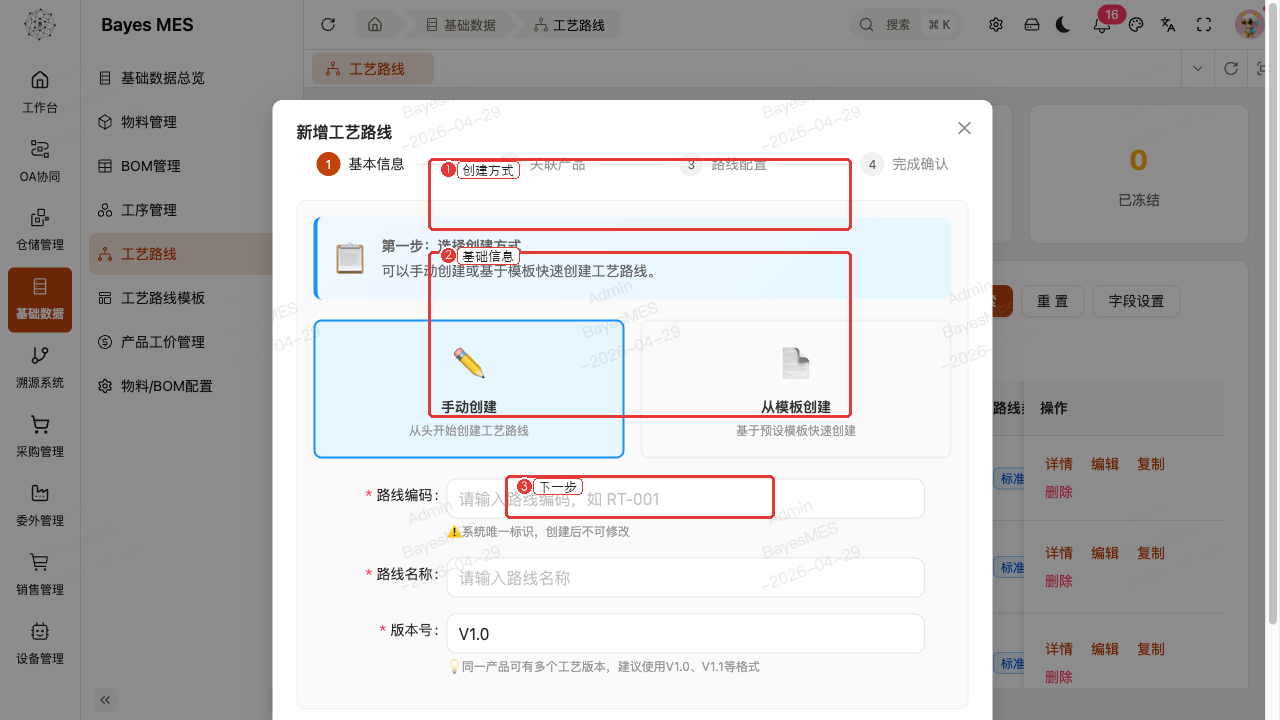The width and height of the screenshot is (1280, 720).
Task: Open 产品工价管理 in the submenu
Action: pos(180,342)
